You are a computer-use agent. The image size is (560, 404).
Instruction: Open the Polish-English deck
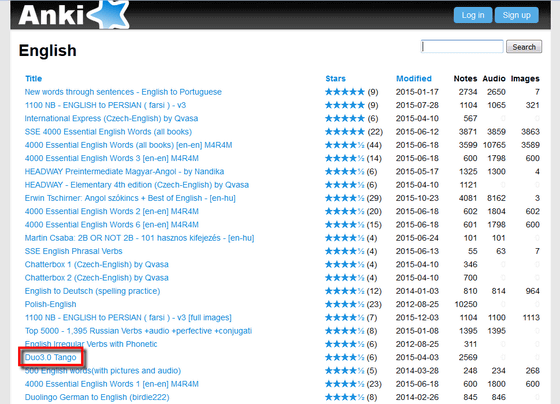pos(50,304)
